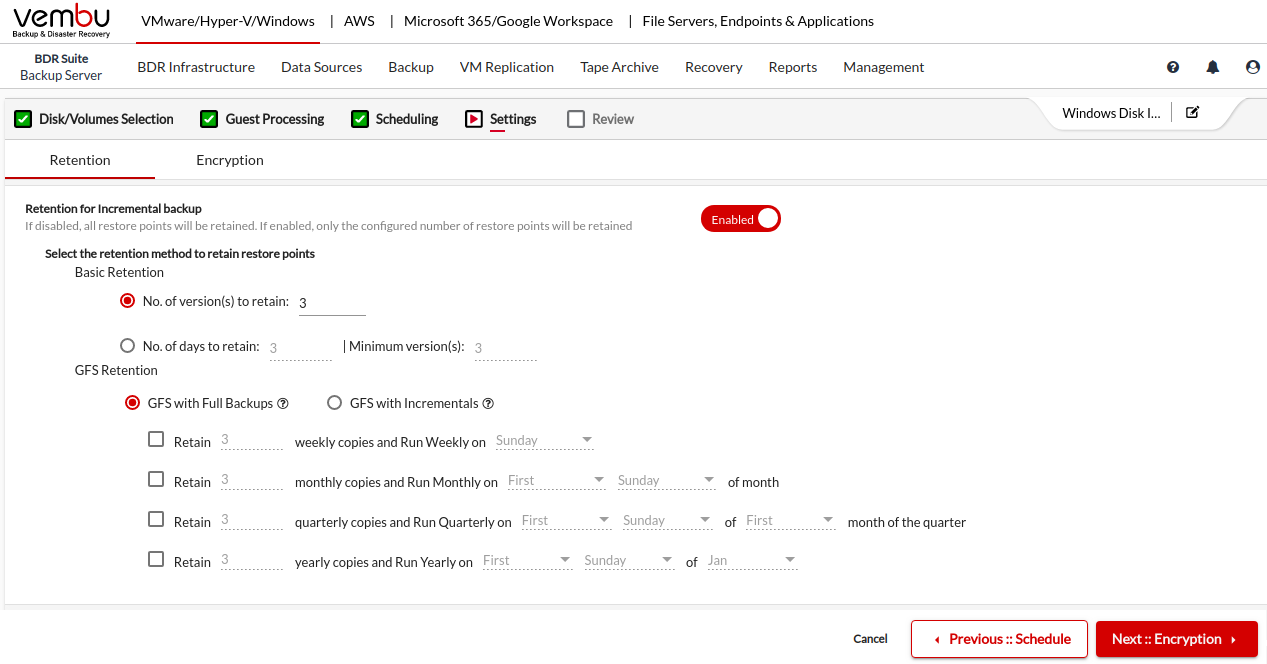Click the edit job name pencil icon
Viewport: 1267px width, 664px height.
pyautogui.click(x=1192, y=112)
